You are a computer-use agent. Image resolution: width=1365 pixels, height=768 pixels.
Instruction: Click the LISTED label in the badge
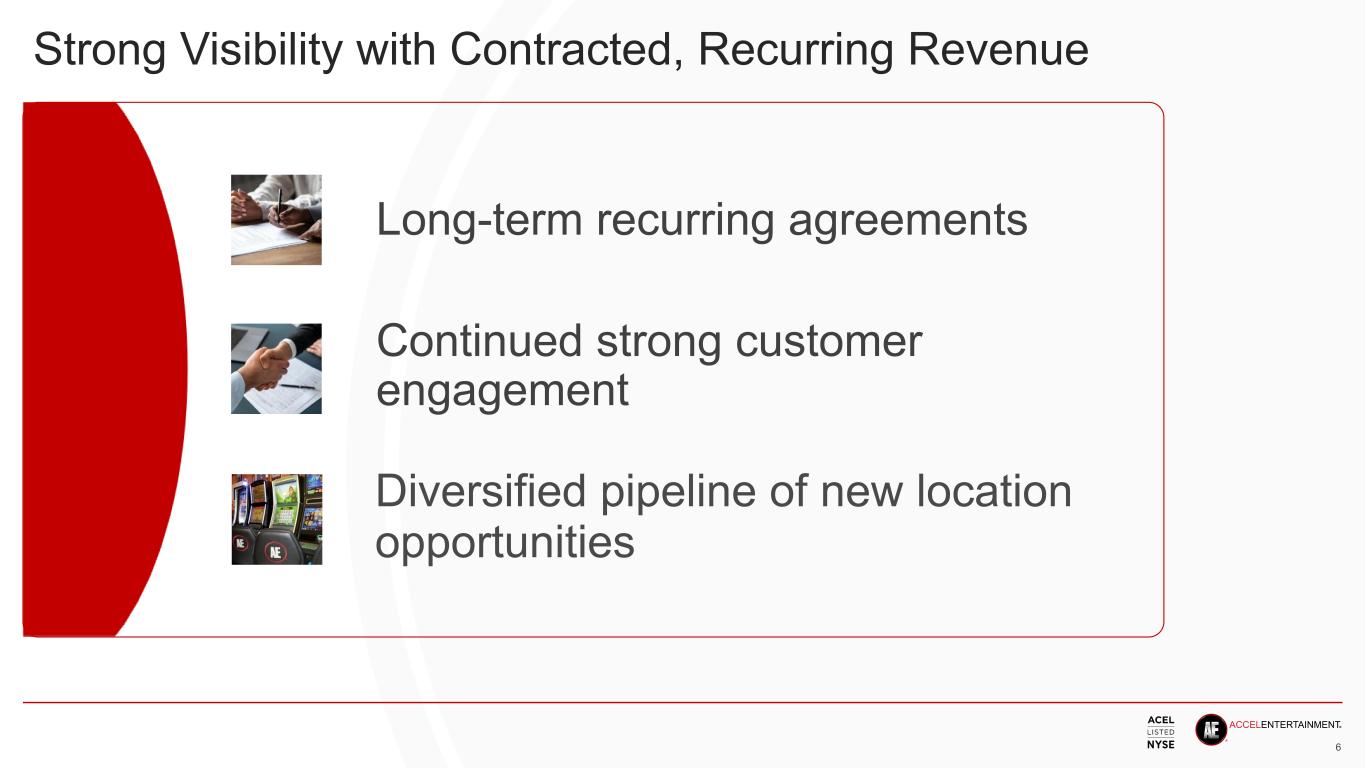pos(1161,732)
